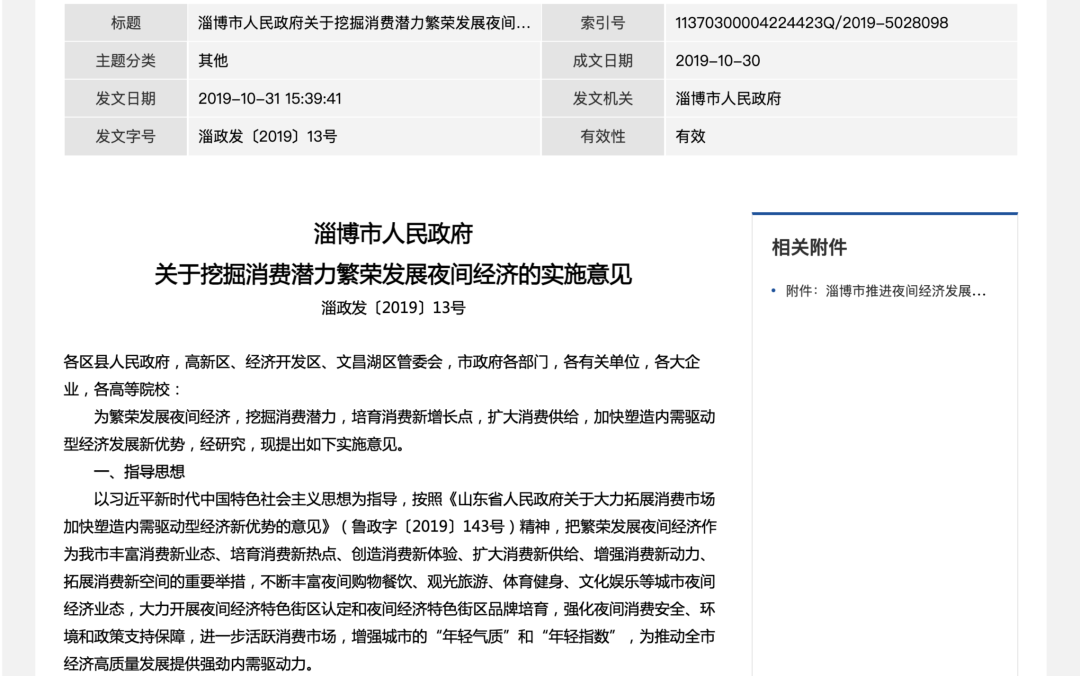1080x676 pixels.
Task: Click the final line 经济高质量发展提供强劲内需驱动力
Action: coord(189,664)
